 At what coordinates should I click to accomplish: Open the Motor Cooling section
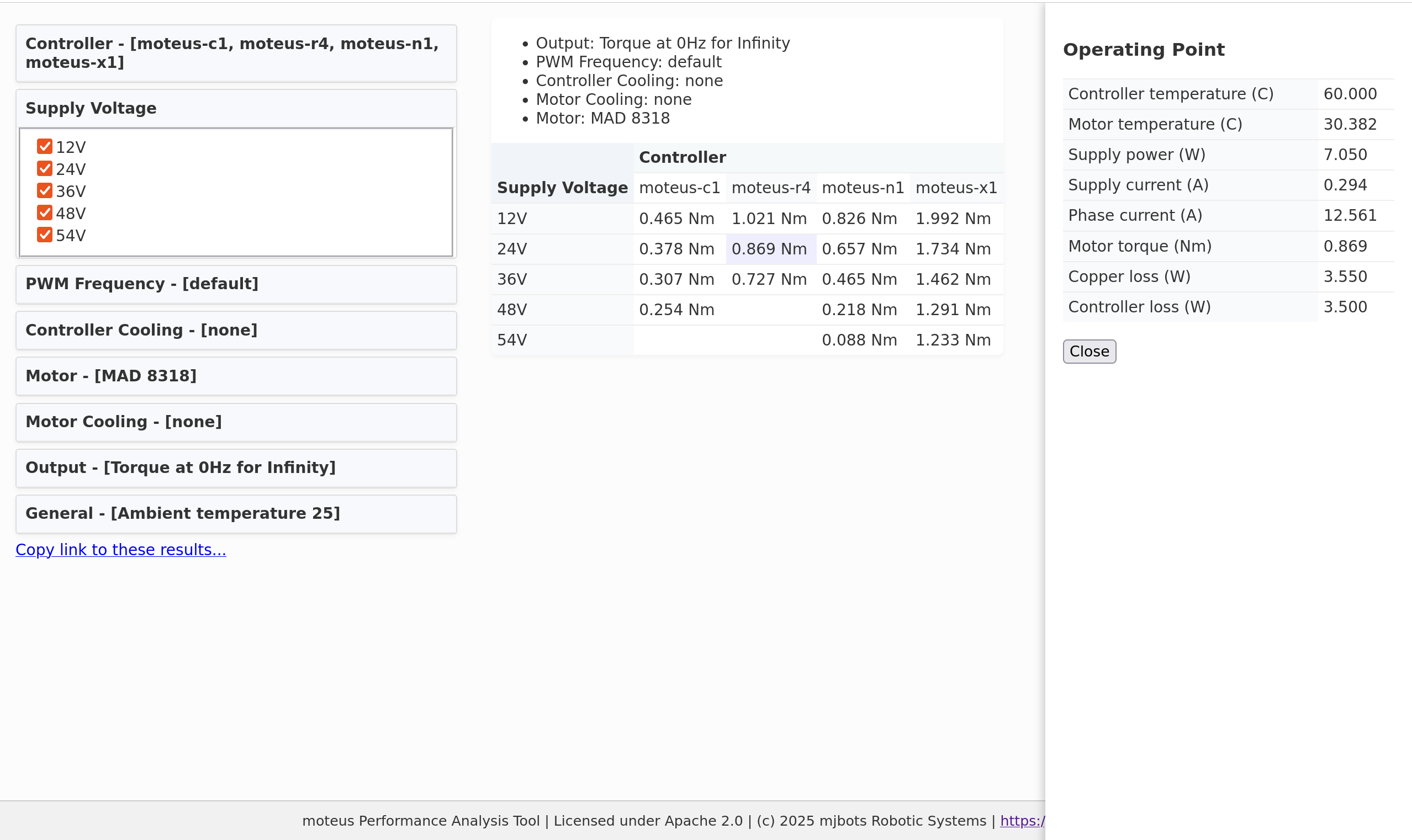click(x=236, y=422)
